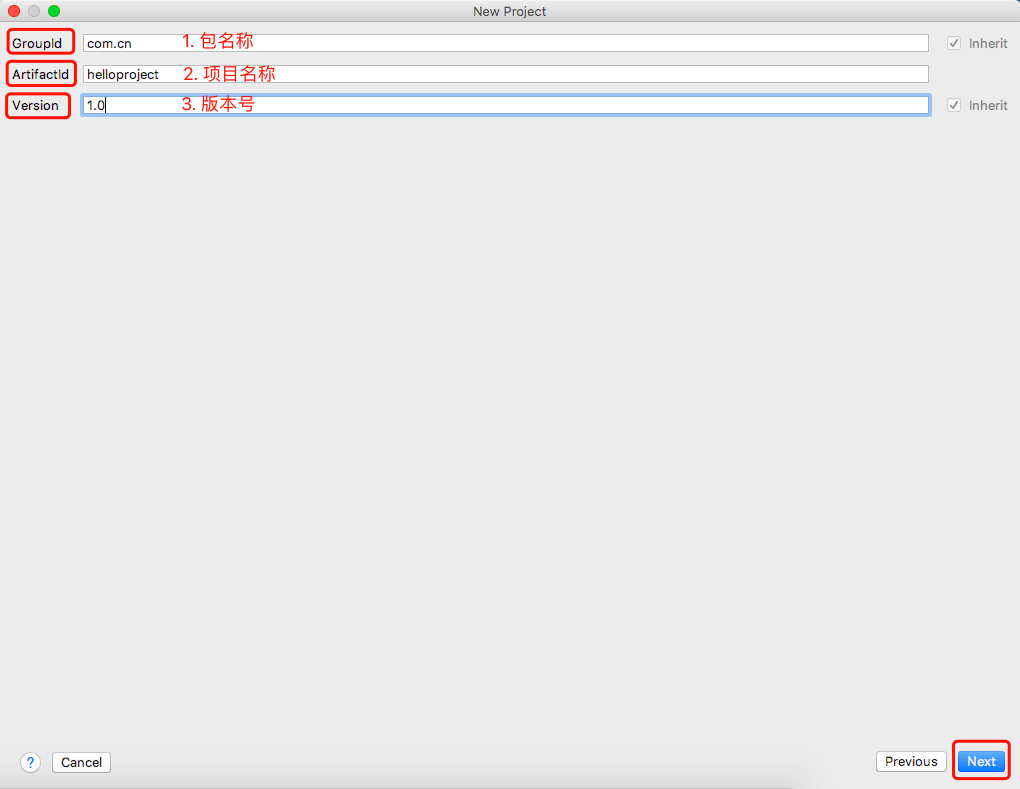Open help with question mark icon
Screen dimensions: 1020x789
point(30,762)
